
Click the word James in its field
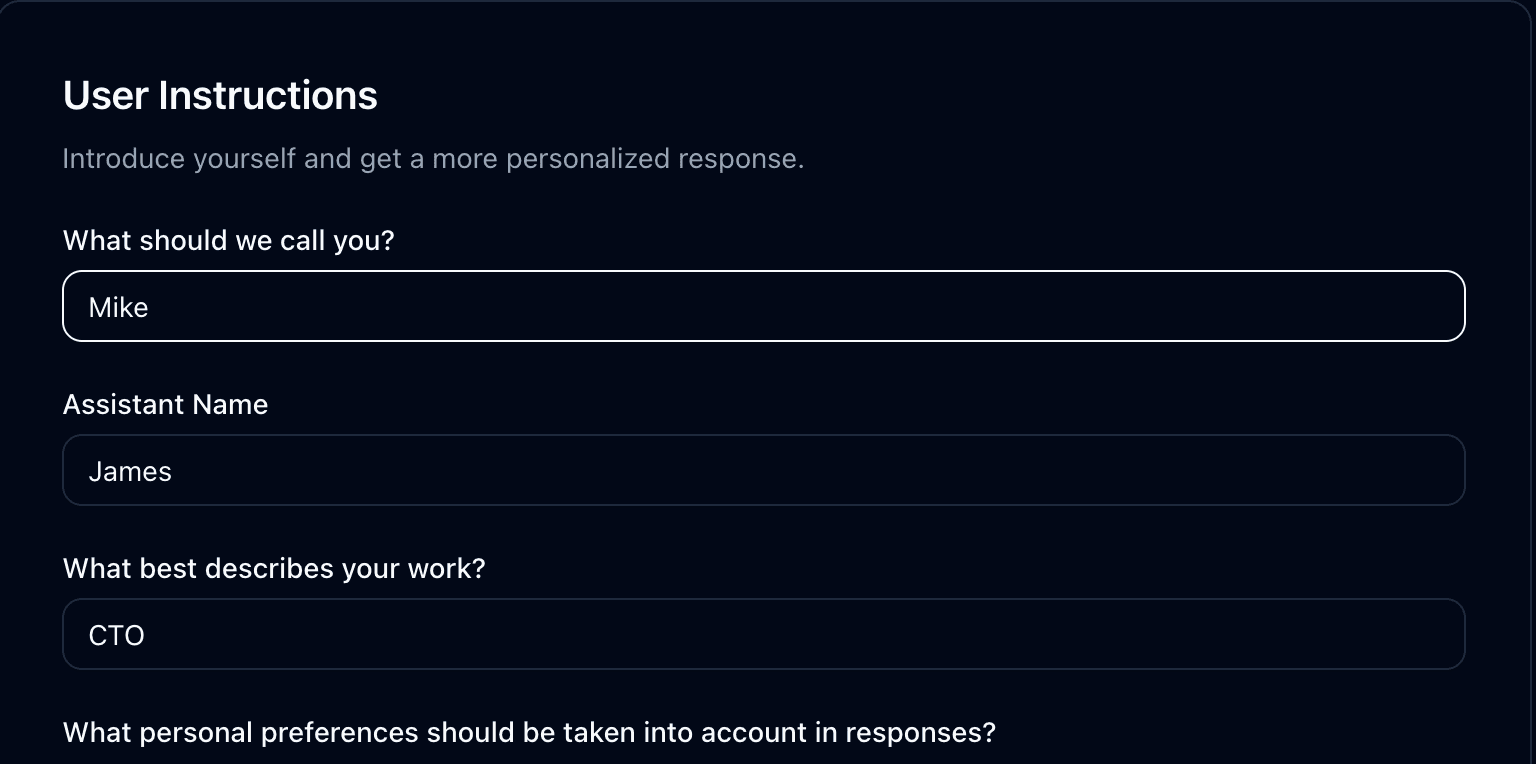pos(130,470)
